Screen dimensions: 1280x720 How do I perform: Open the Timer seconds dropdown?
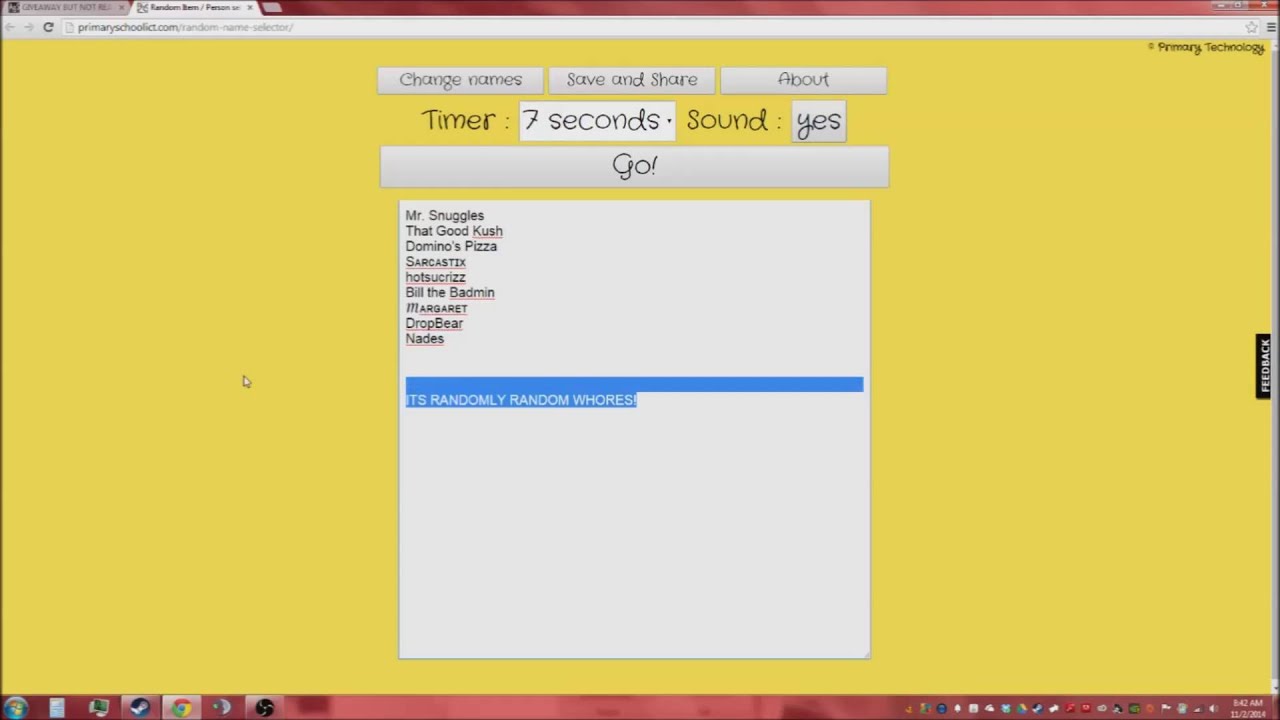point(597,121)
